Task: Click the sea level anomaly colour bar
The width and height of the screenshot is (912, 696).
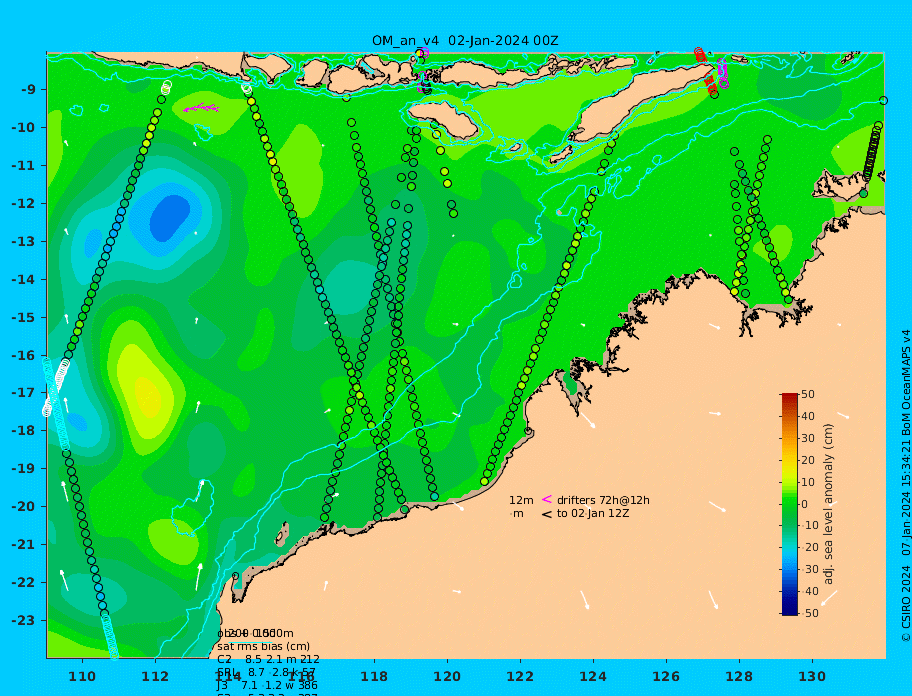Action: [789, 504]
